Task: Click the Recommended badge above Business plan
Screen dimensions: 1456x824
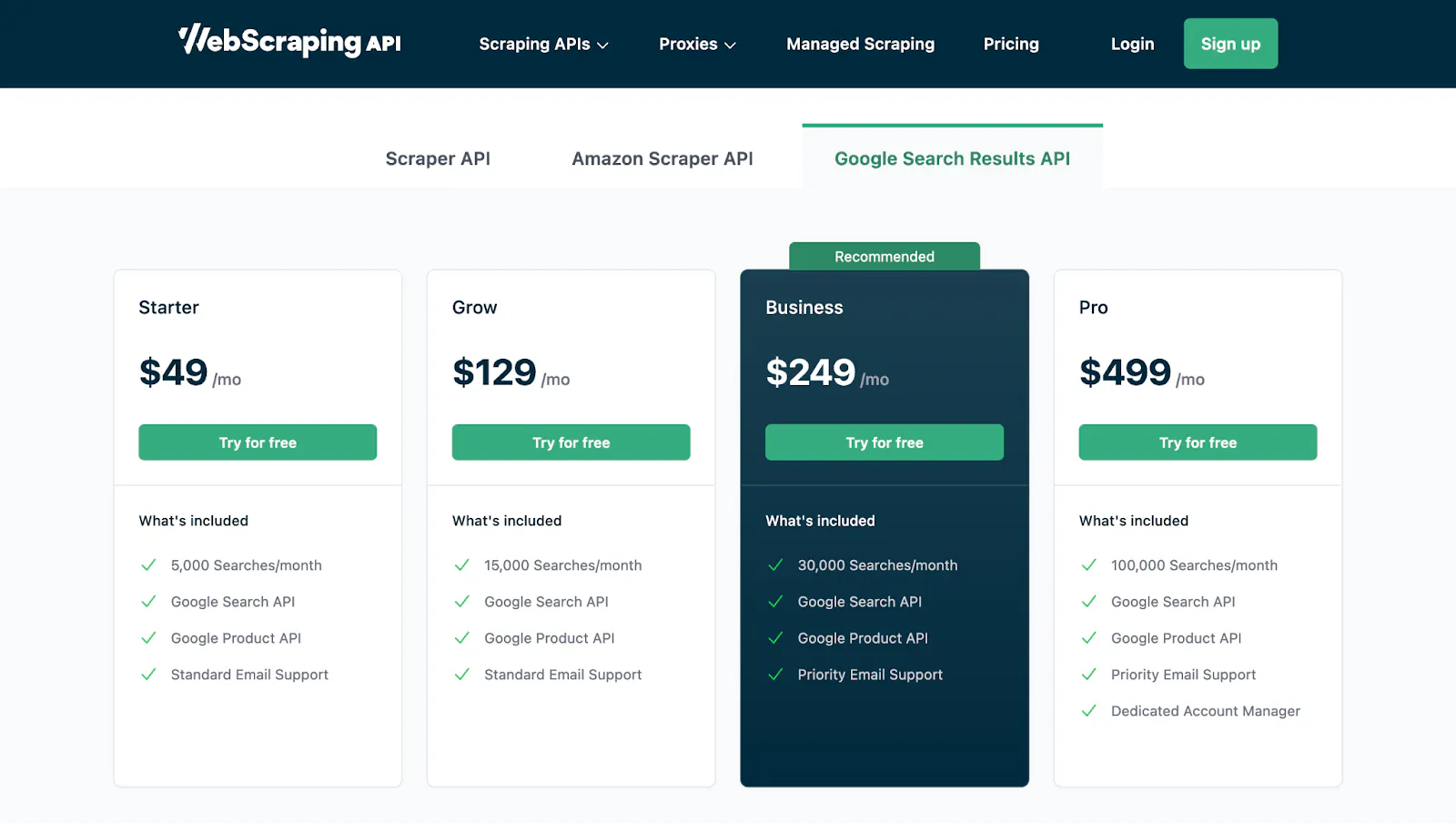Action: [x=885, y=257]
